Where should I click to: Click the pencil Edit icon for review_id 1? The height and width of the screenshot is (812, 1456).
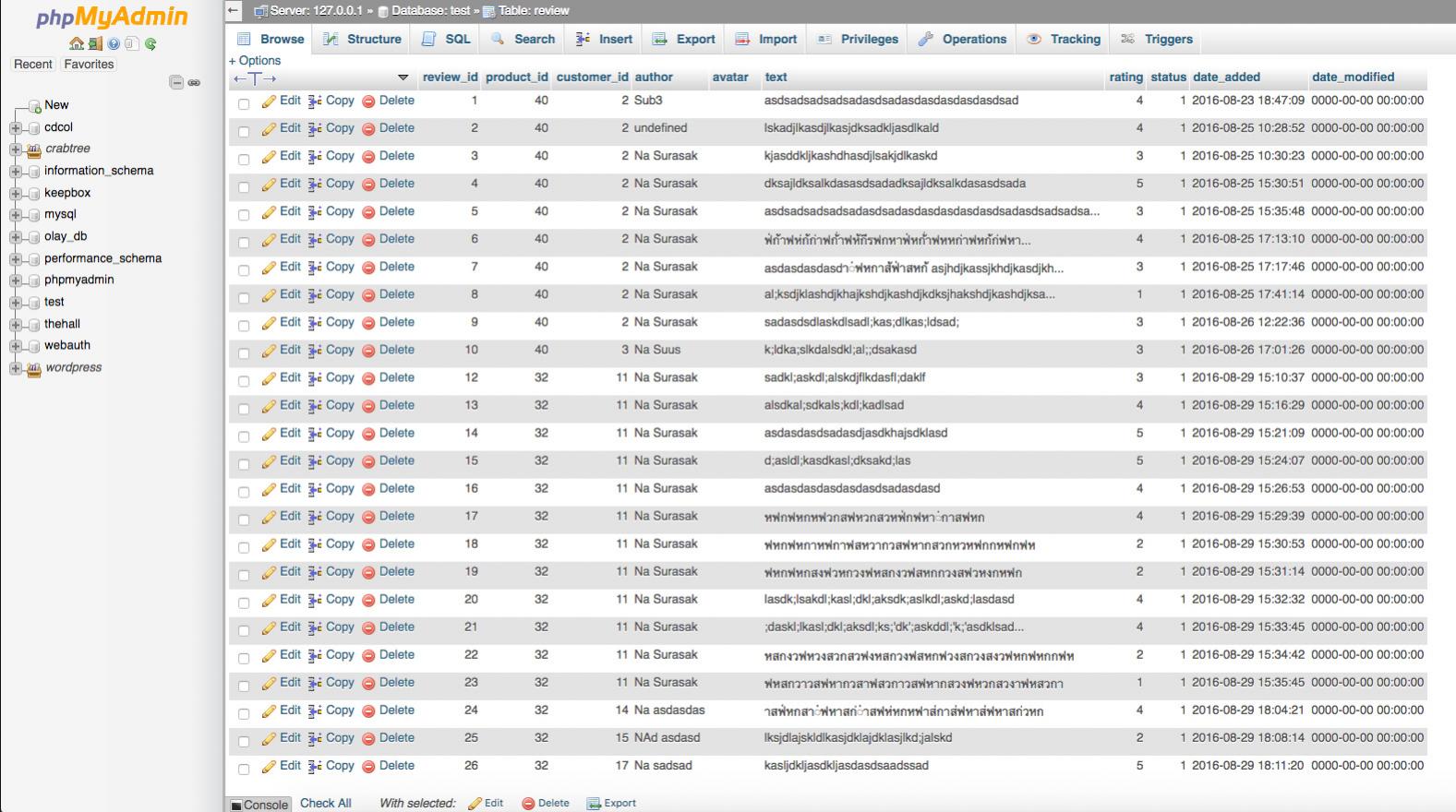click(x=269, y=101)
